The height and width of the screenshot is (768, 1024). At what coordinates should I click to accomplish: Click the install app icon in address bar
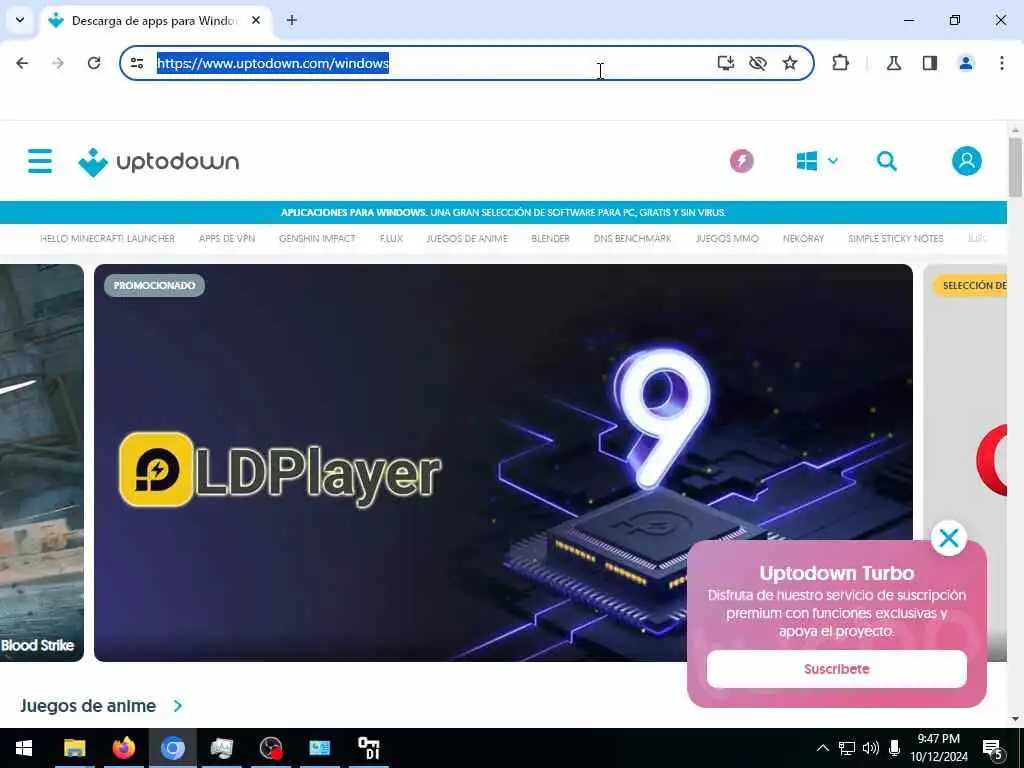pos(726,63)
